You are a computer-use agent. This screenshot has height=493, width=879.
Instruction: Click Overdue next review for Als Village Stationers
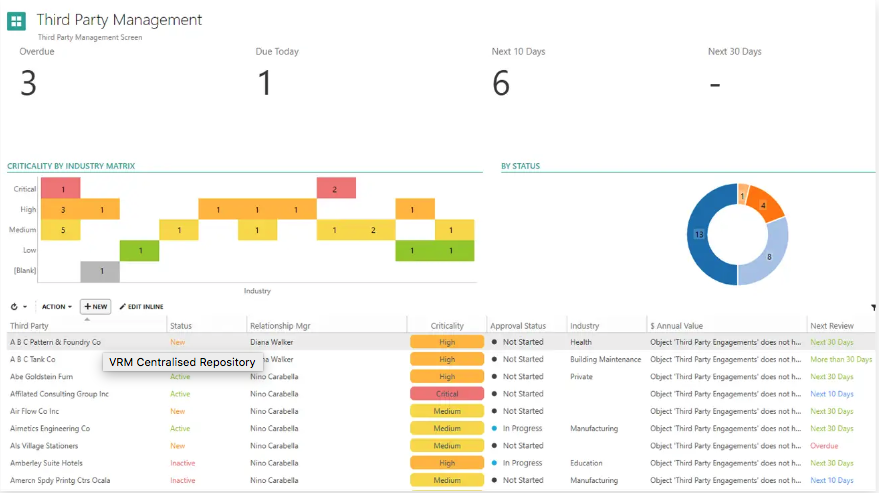click(824, 446)
